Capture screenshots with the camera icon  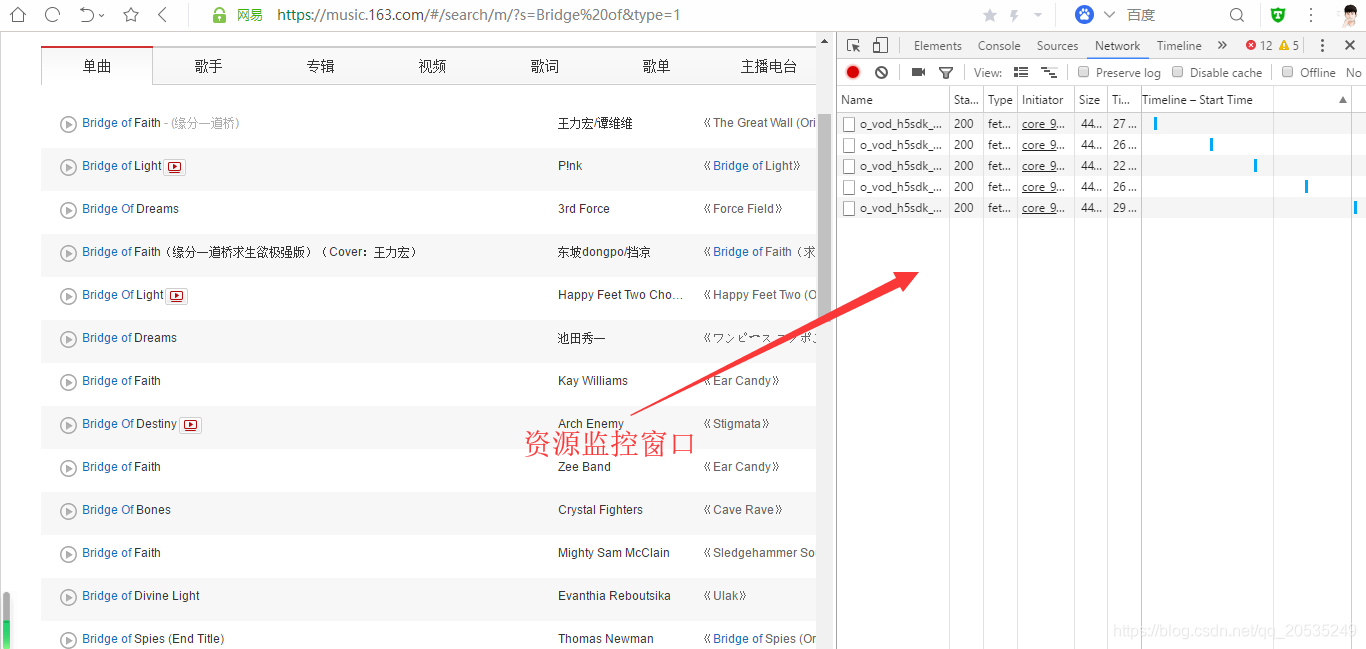pos(918,72)
